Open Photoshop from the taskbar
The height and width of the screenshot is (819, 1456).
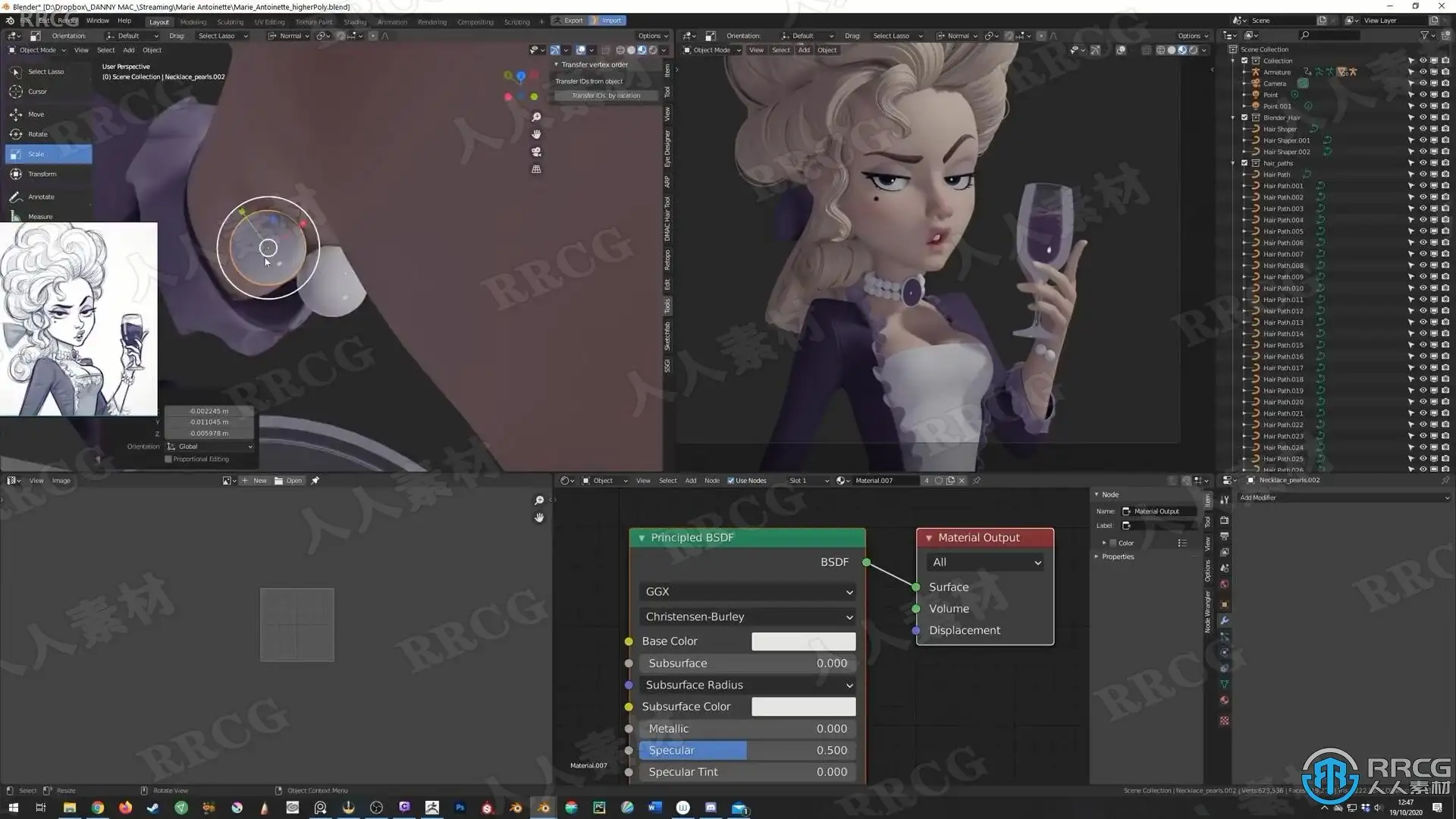(x=460, y=808)
